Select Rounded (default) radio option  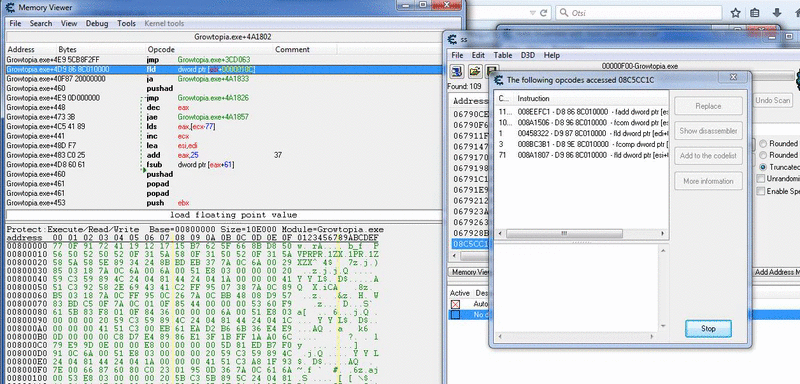click(x=763, y=144)
